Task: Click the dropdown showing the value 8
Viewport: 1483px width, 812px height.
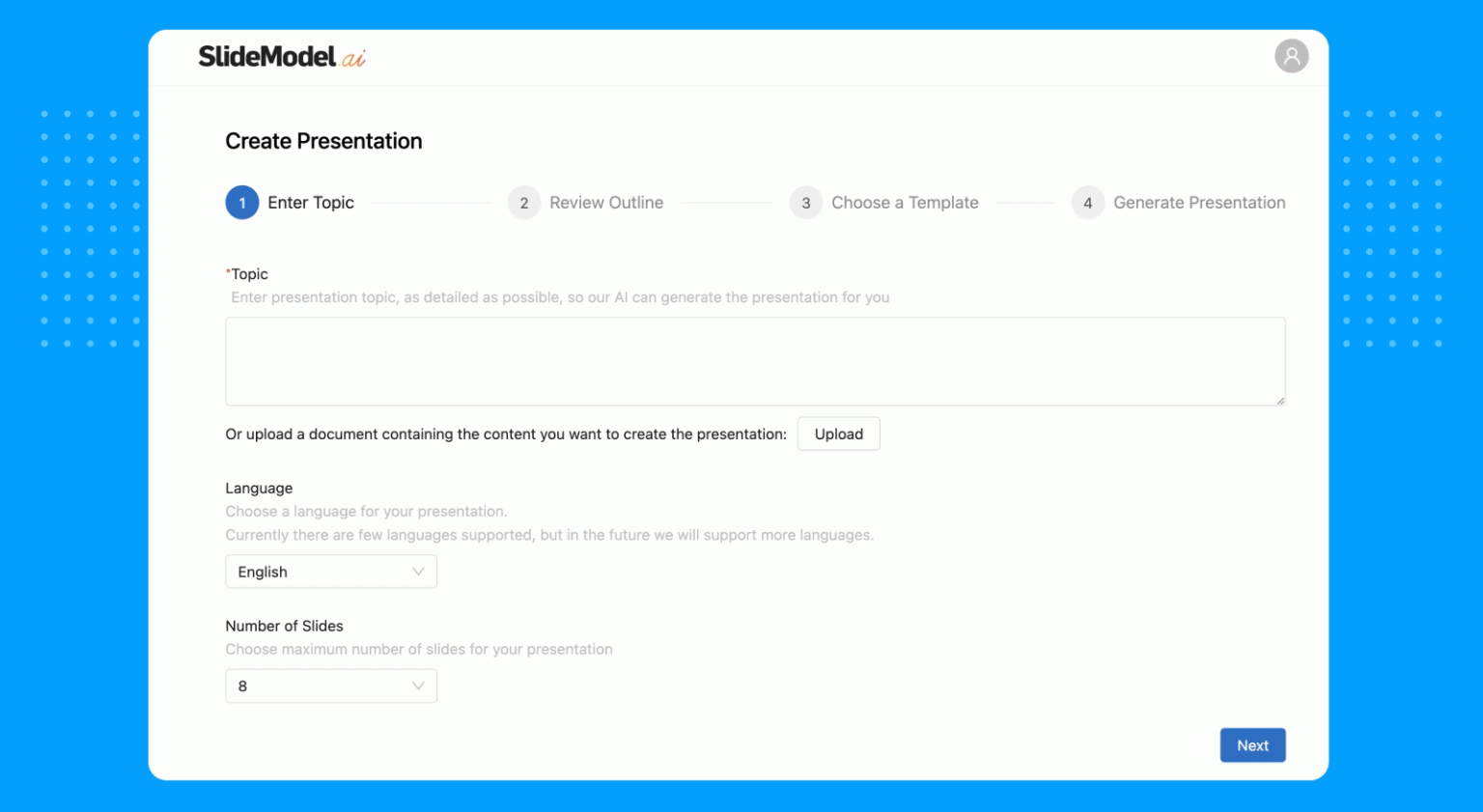Action: click(x=331, y=686)
